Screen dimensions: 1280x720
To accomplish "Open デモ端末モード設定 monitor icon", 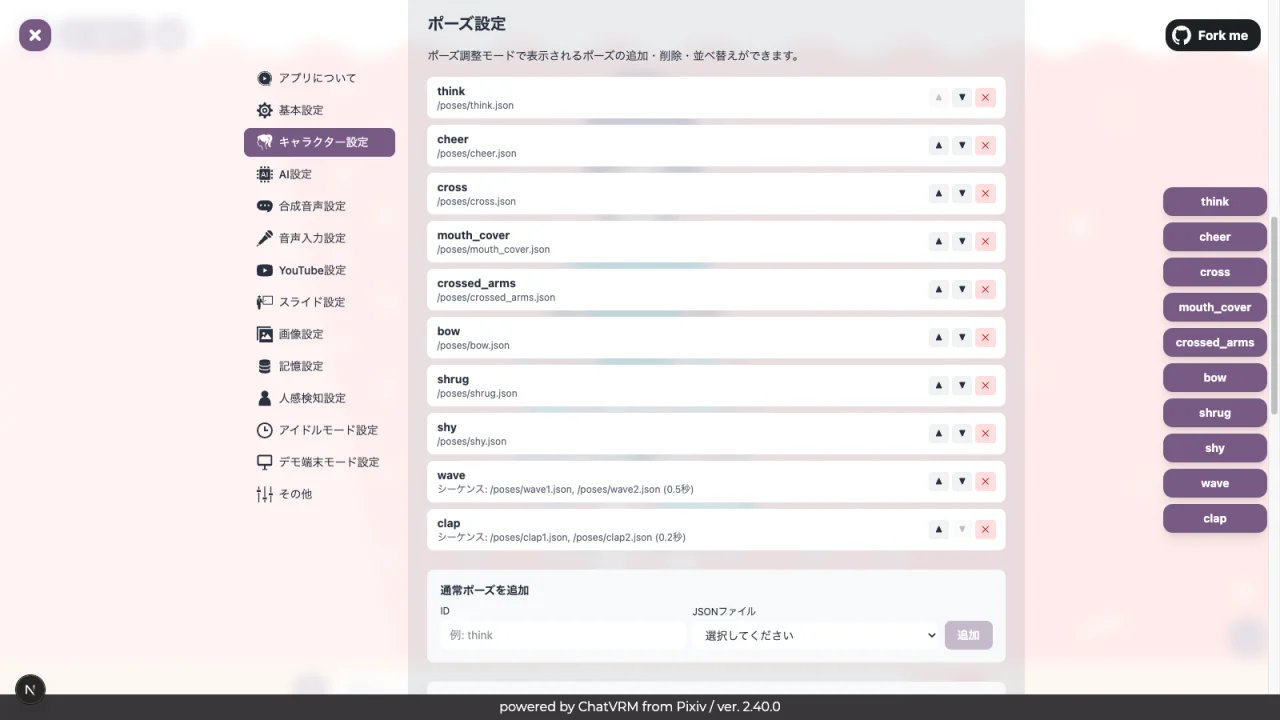I will coord(264,462).
